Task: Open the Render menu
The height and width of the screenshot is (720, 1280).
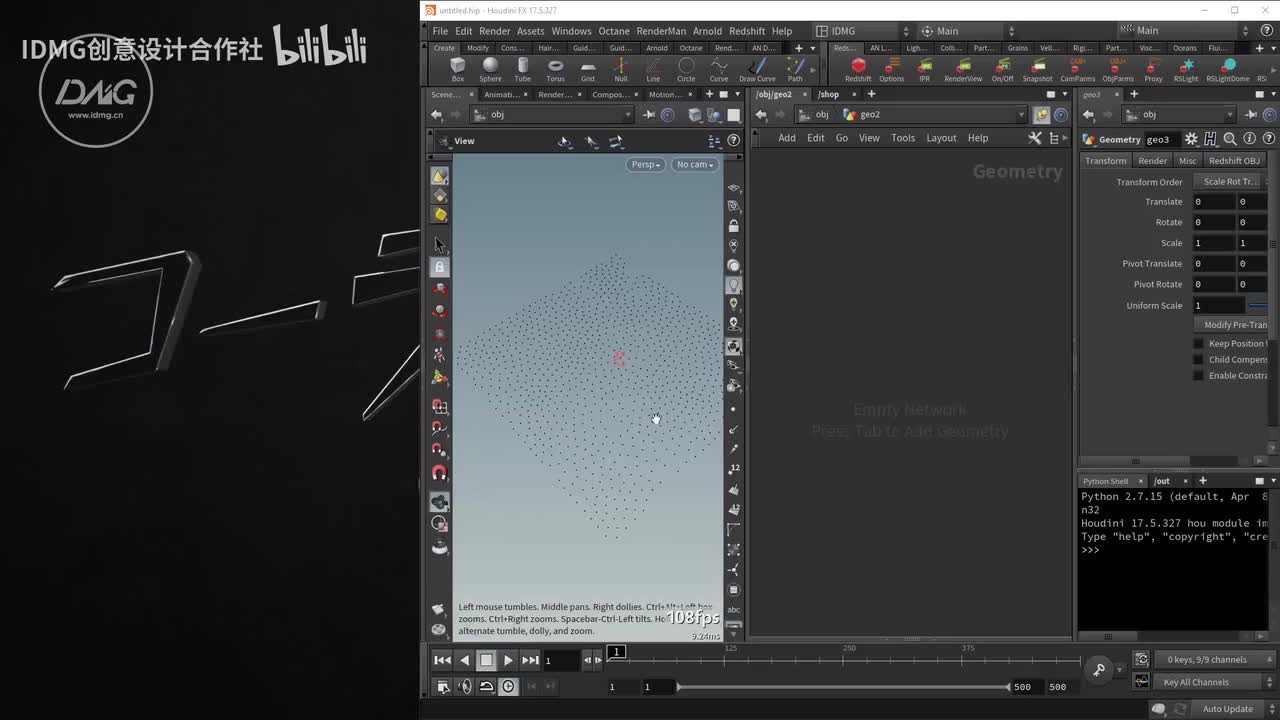Action: [x=494, y=31]
